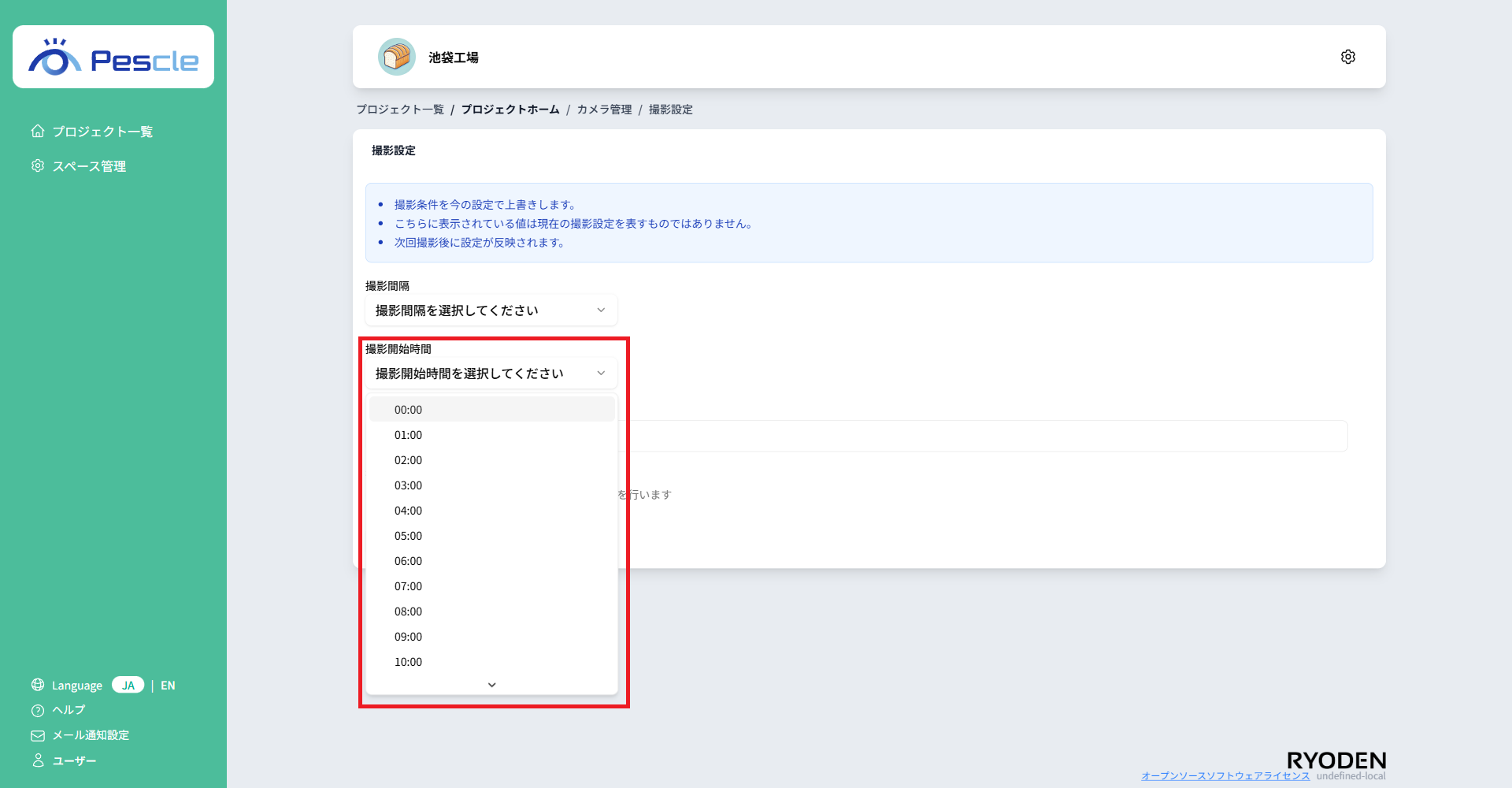This screenshot has width=1512, height=788.
Task: Click the down chevron below the time list
Action: pyautogui.click(x=491, y=685)
